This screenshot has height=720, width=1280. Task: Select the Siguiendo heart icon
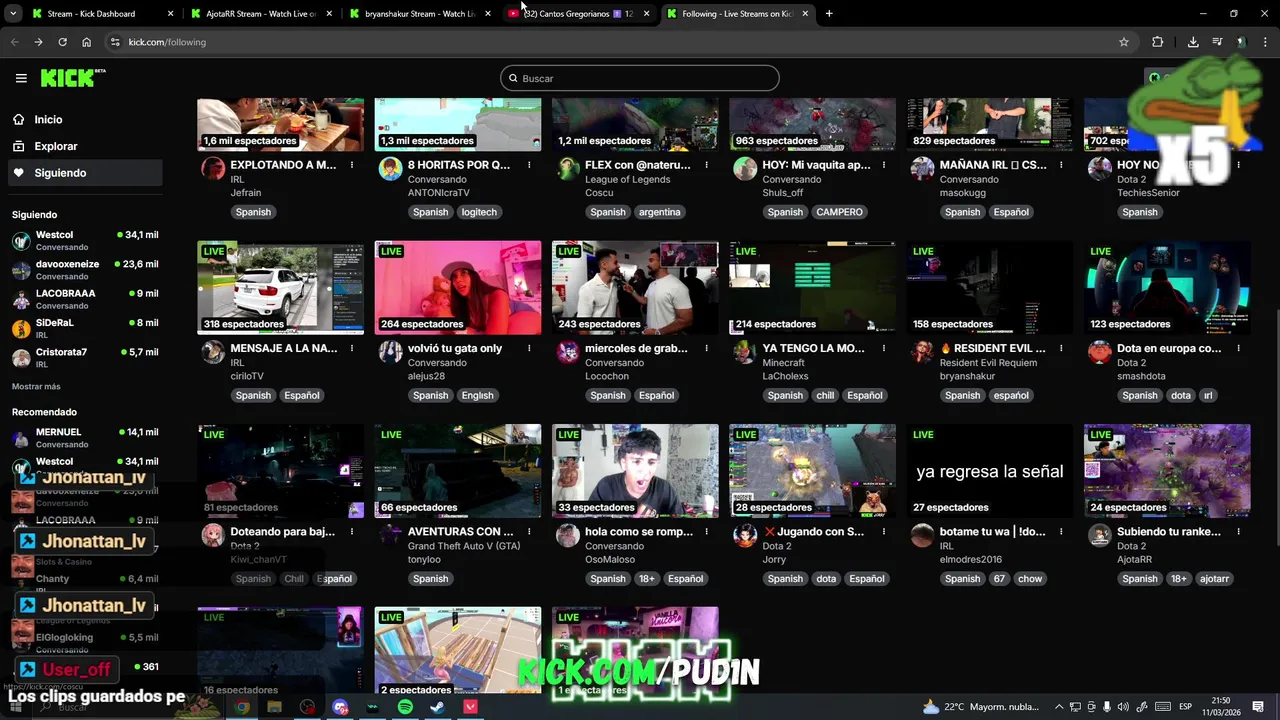click(x=18, y=173)
